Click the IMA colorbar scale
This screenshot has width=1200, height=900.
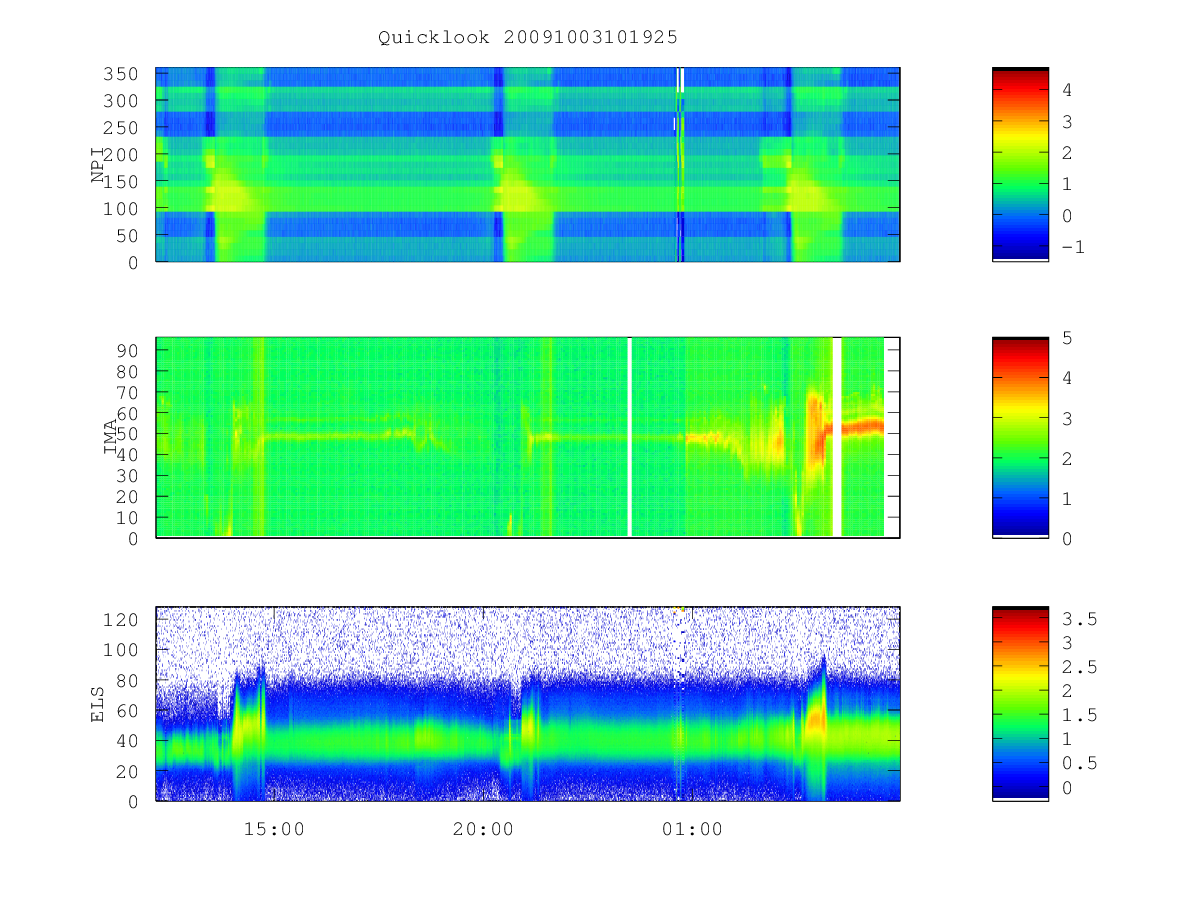tap(1020, 437)
